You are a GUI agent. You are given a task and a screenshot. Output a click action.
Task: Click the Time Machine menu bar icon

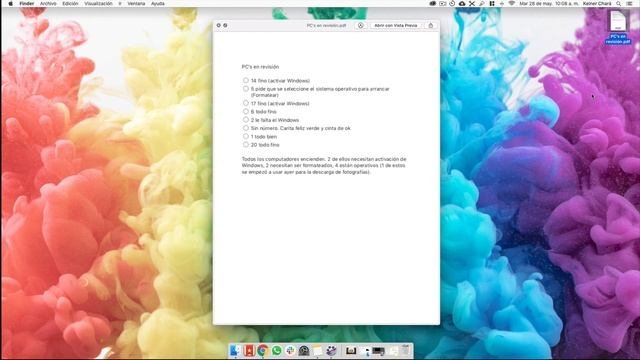[x=453, y=4]
